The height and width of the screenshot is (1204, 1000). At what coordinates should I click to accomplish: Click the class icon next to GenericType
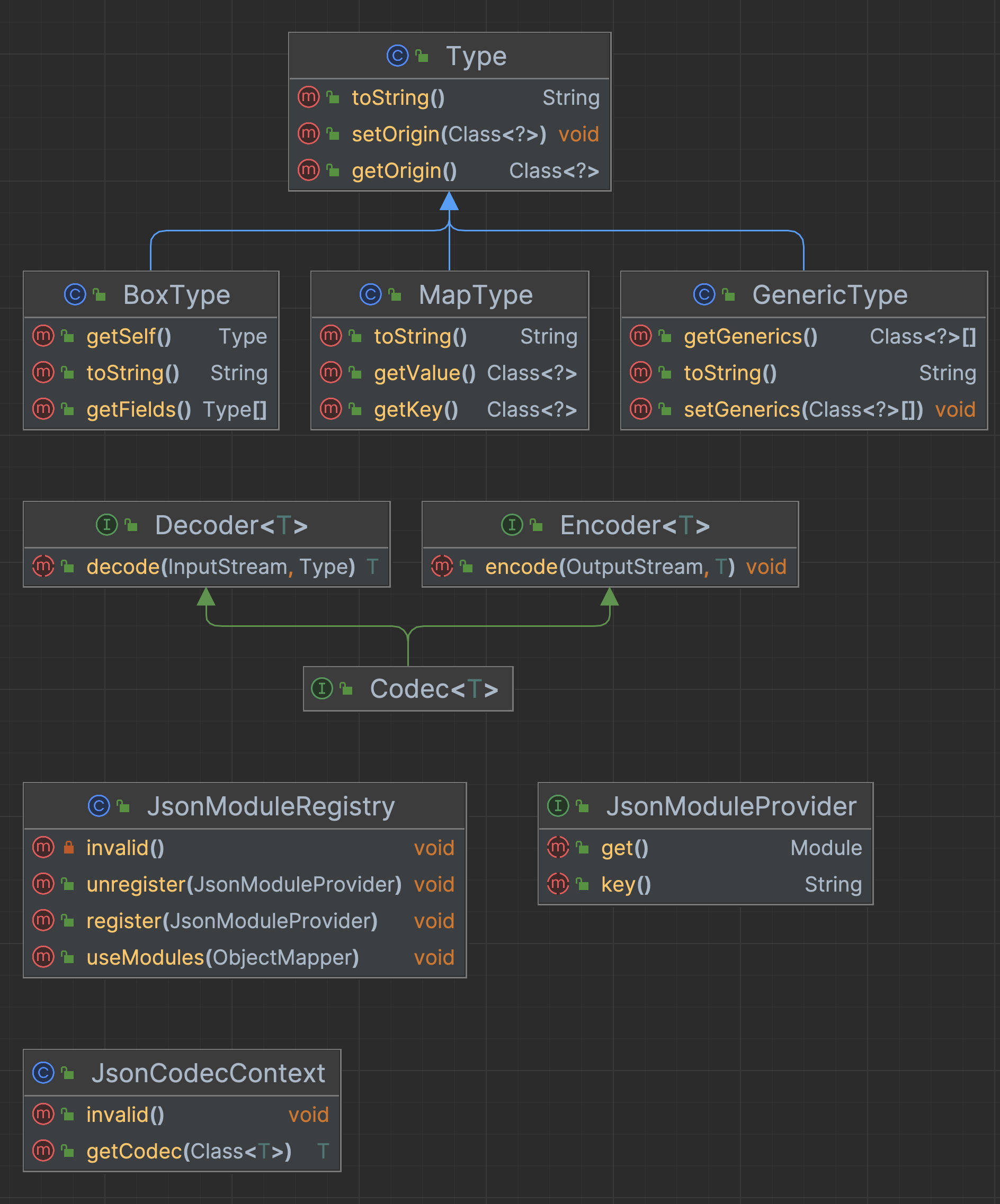point(704,295)
